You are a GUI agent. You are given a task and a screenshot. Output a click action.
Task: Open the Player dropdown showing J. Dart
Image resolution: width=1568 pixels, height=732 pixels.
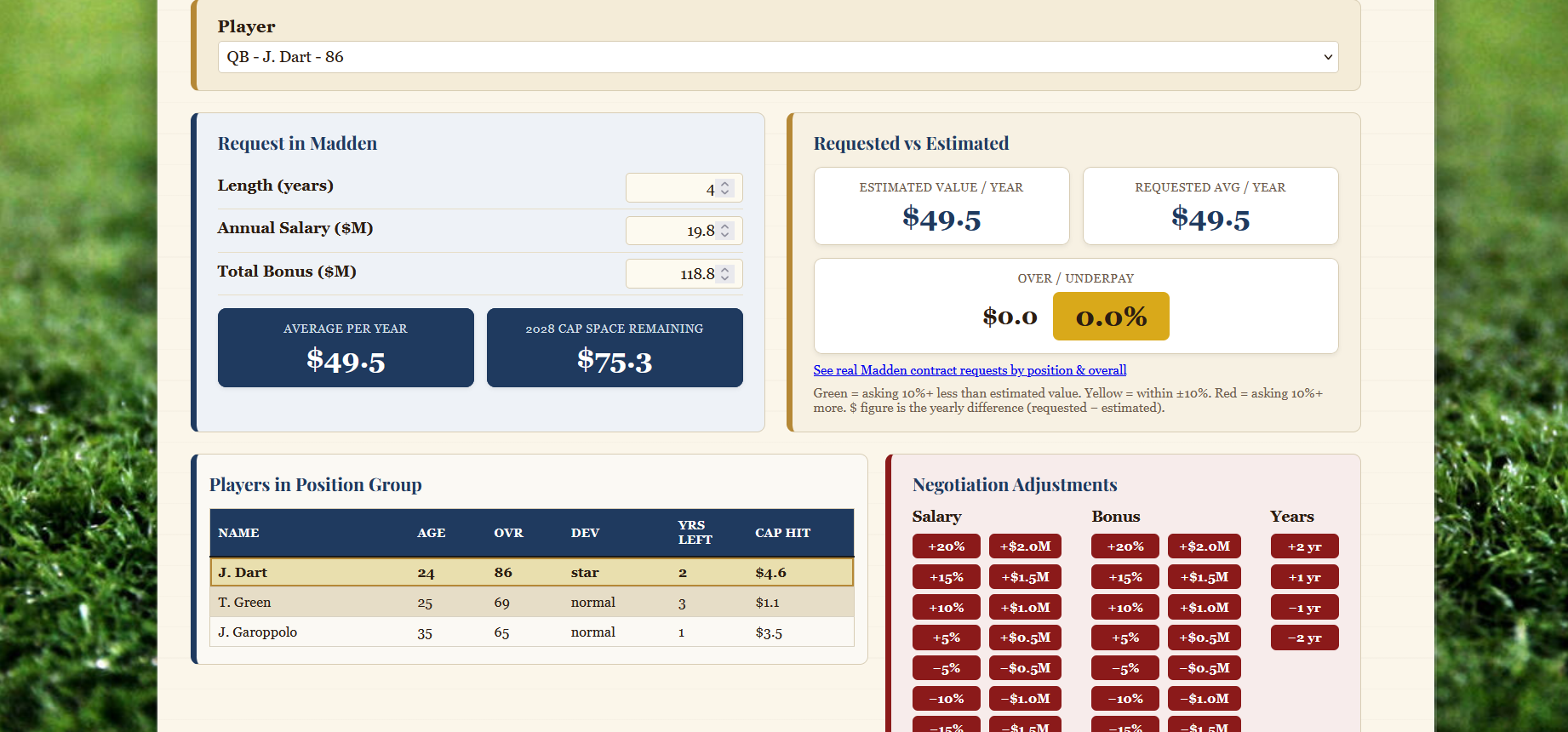tap(778, 57)
